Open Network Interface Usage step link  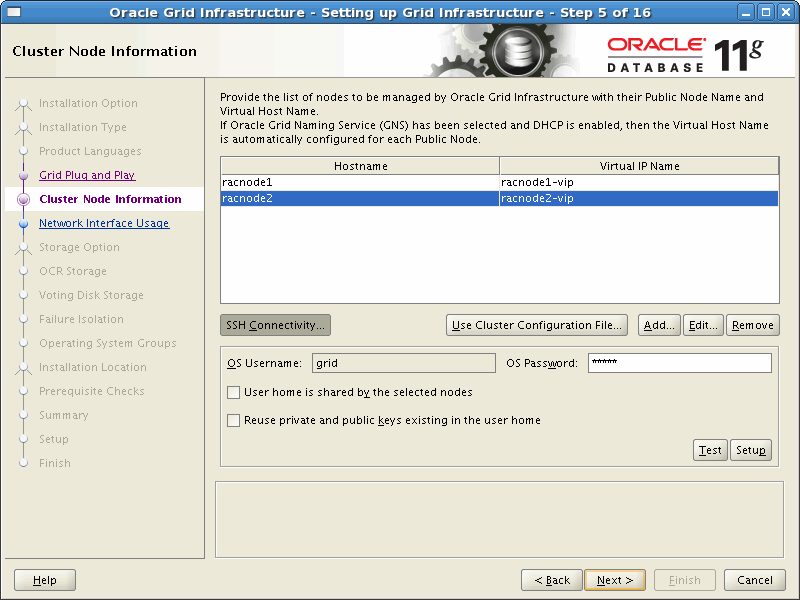point(104,223)
